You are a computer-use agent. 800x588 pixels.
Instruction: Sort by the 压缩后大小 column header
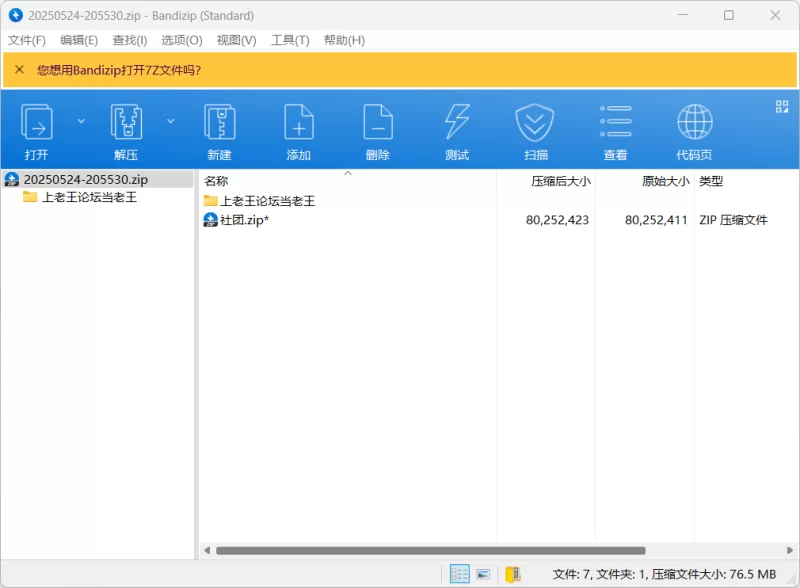point(545,181)
